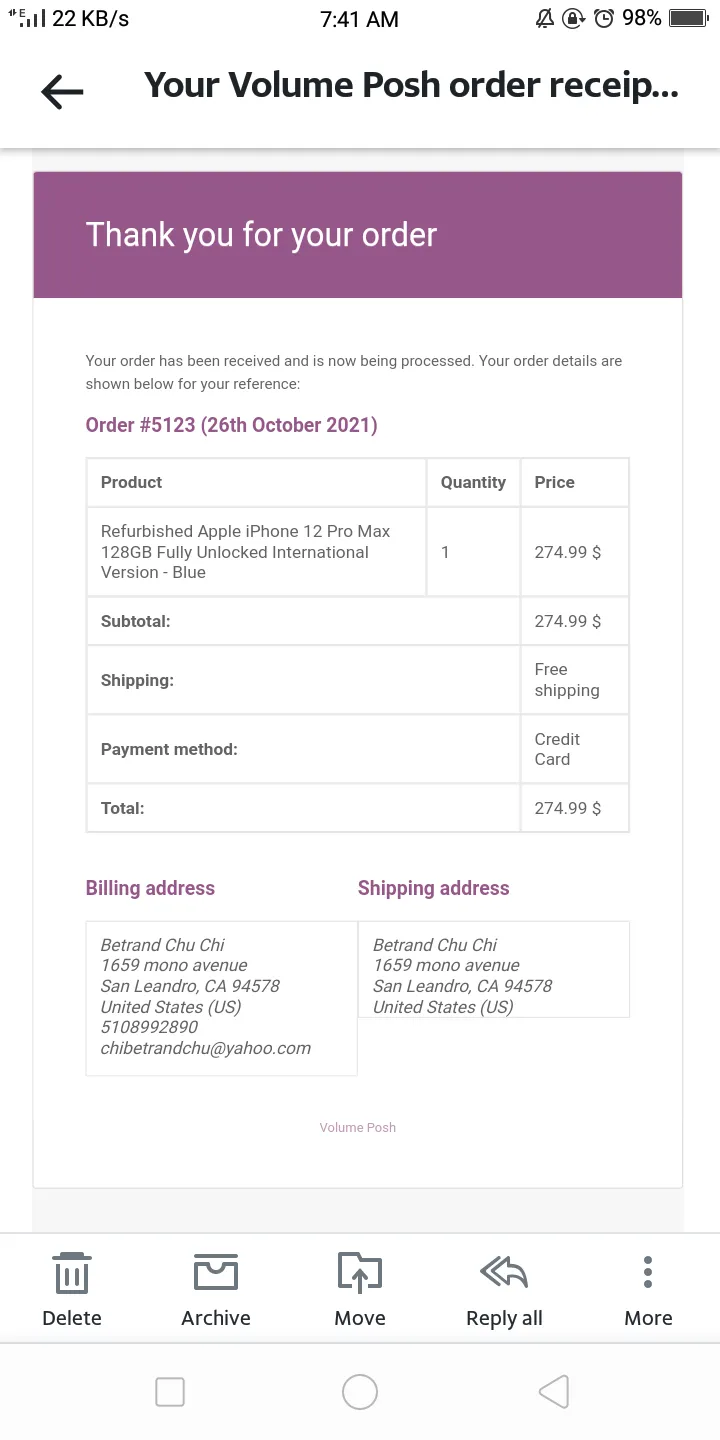The width and height of the screenshot is (720, 1440).
Task: Tap the refurbished iPhone 12 Pro Max product name
Action: [x=246, y=552]
